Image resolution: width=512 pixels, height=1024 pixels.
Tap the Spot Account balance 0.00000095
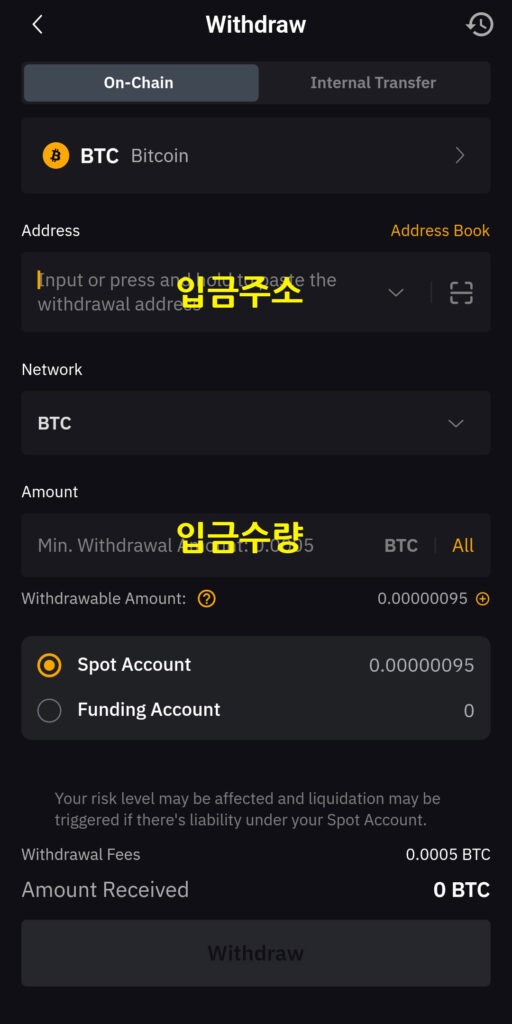click(x=421, y=665)
